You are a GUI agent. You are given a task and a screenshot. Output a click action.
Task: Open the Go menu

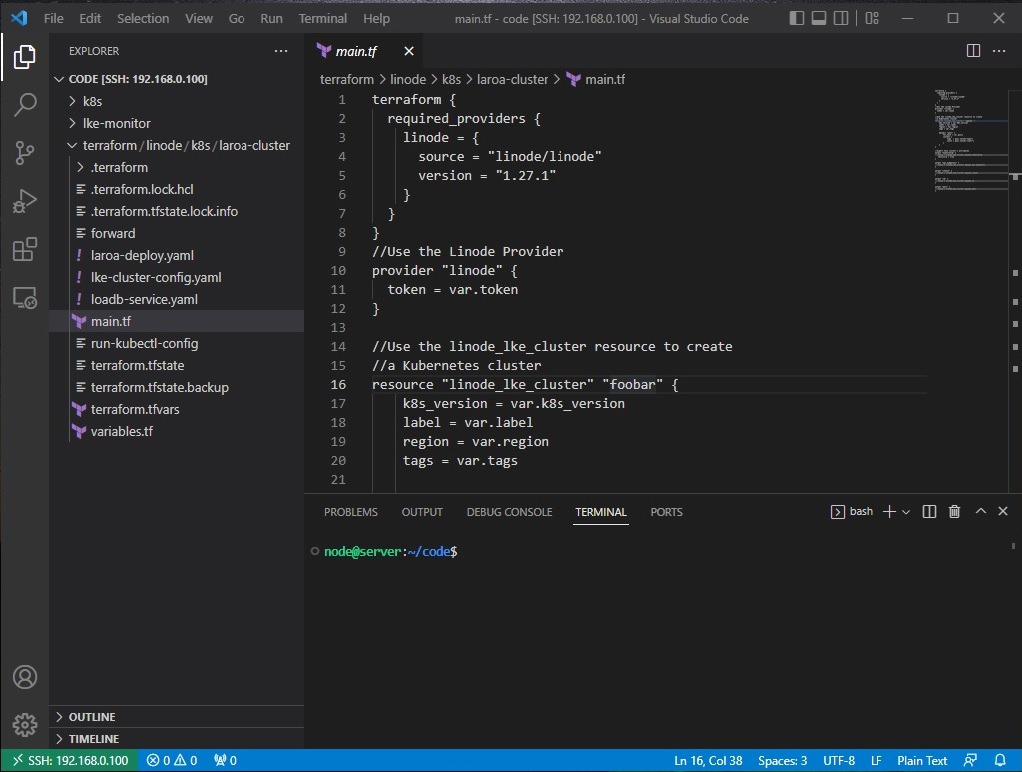tap(237, 18)
